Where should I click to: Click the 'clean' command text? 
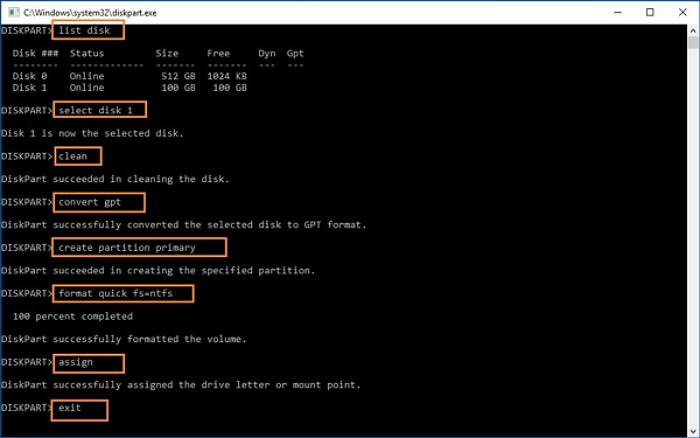(x=73, y=156)
